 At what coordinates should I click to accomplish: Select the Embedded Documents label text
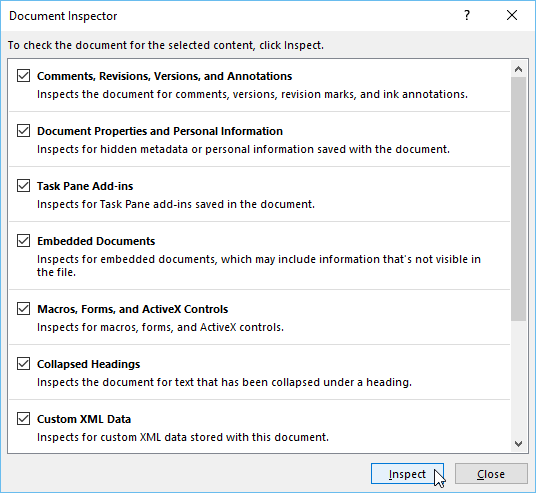pos(96,241)
